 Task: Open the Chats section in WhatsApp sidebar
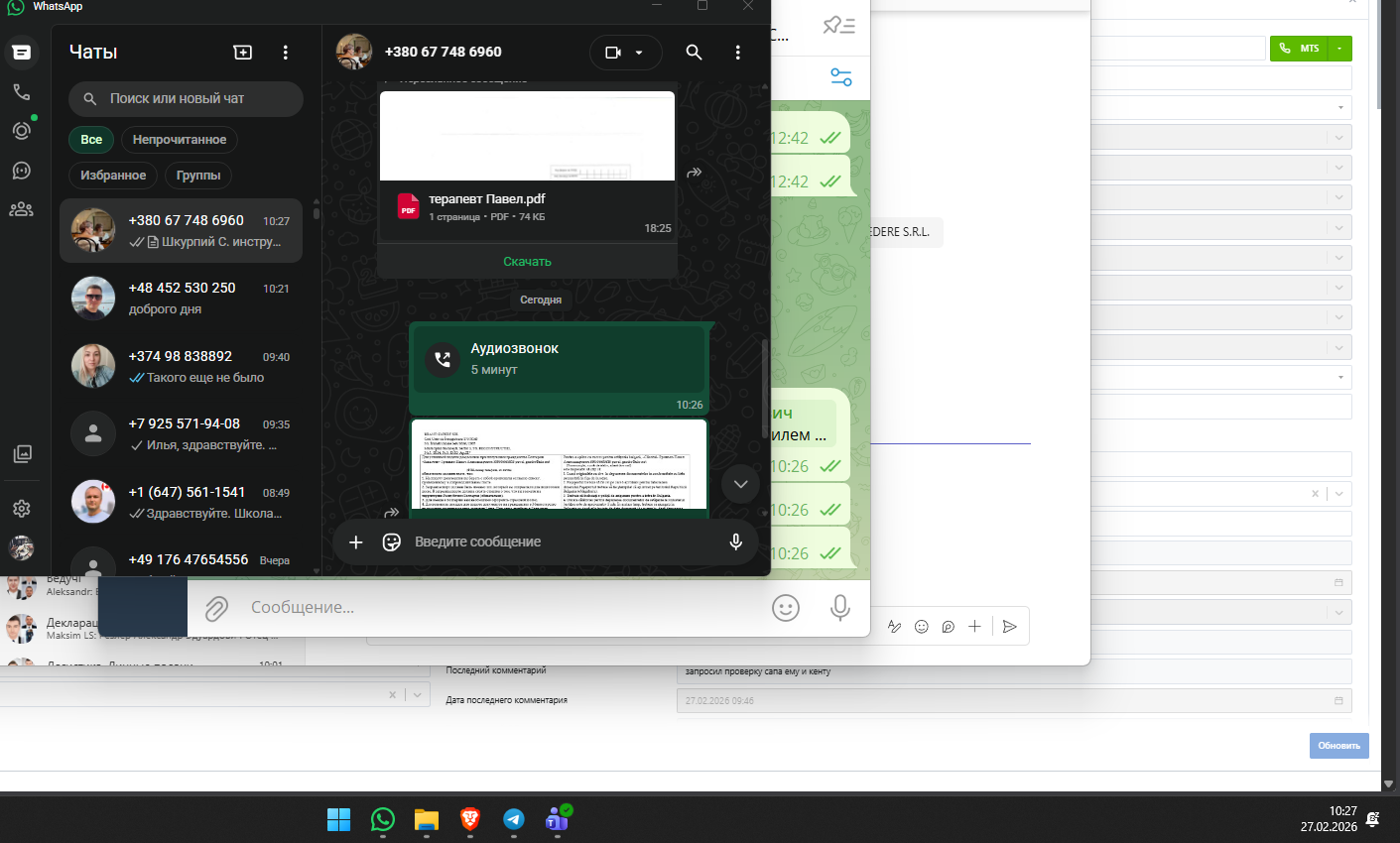tap(22, 53)
